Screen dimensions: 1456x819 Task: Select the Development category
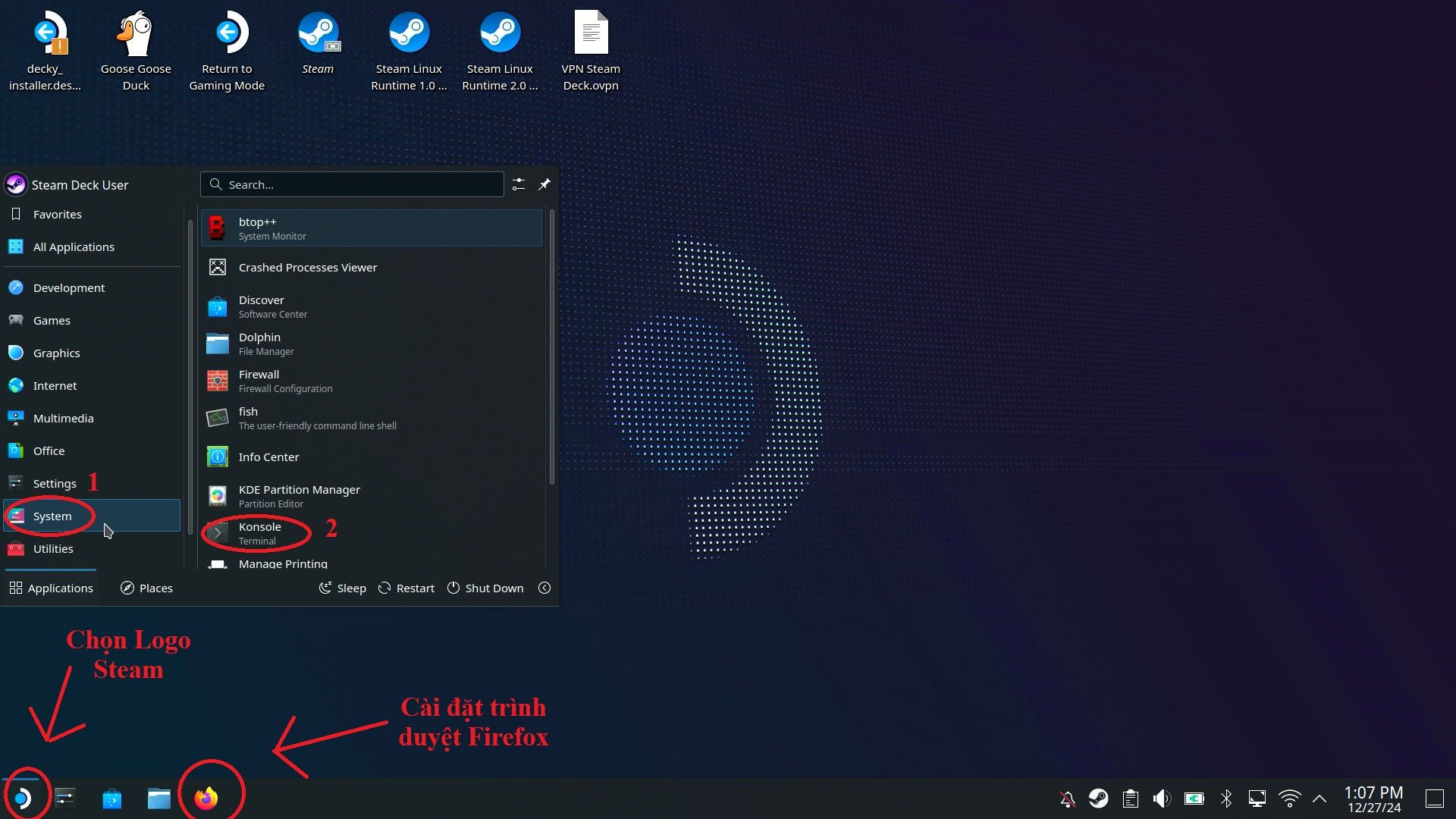92,288
